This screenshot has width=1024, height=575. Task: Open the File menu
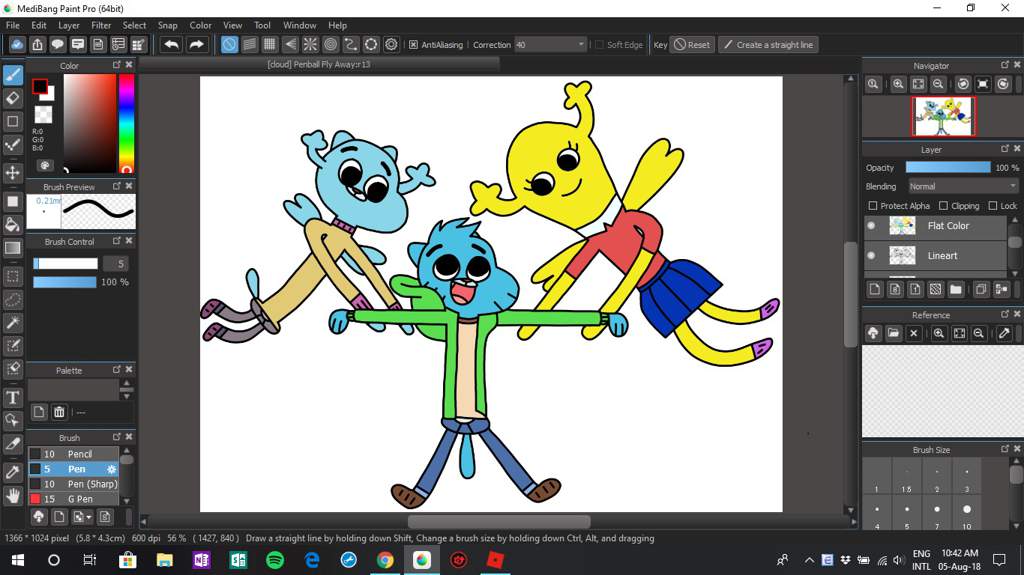[x=12, y=25]
